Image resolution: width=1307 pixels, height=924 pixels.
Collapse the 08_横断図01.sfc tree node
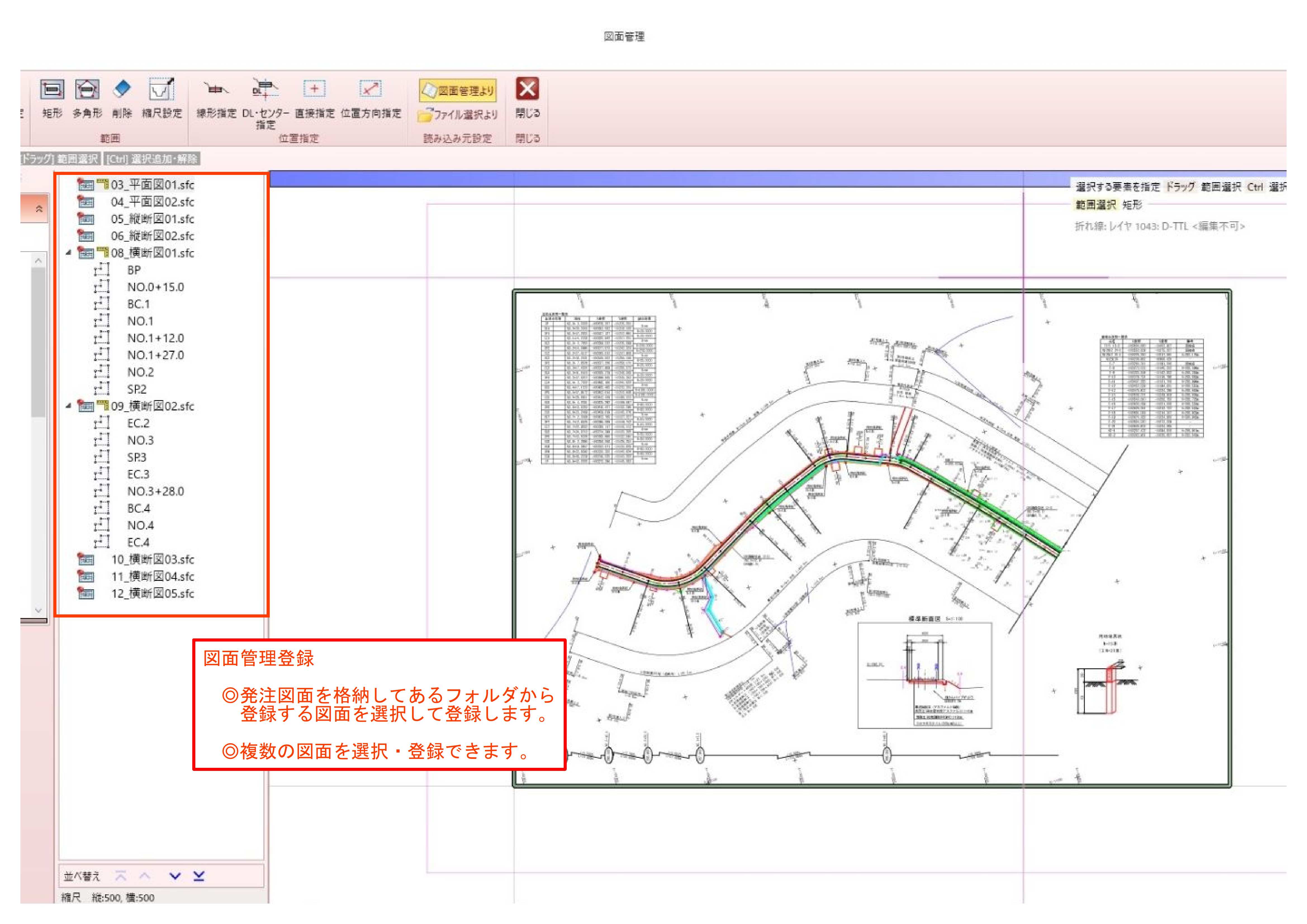[x=68, y=252]
